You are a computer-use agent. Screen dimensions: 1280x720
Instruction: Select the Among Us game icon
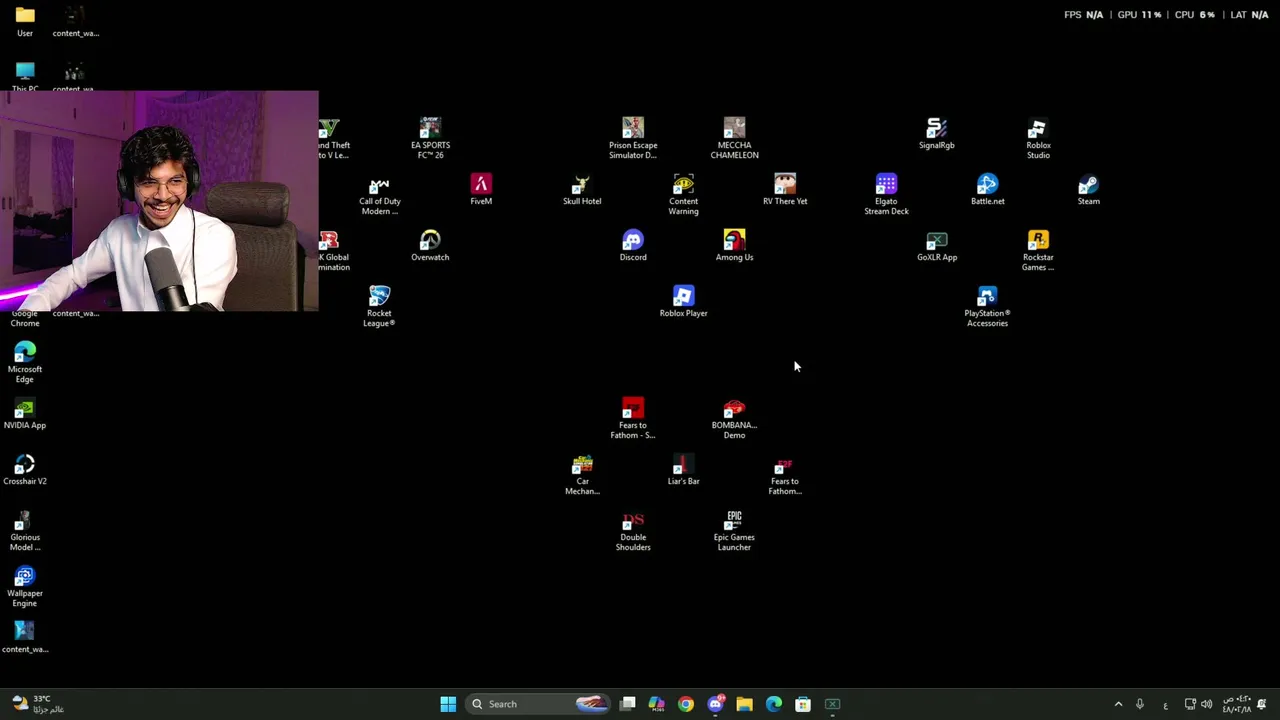click(734, 246)
